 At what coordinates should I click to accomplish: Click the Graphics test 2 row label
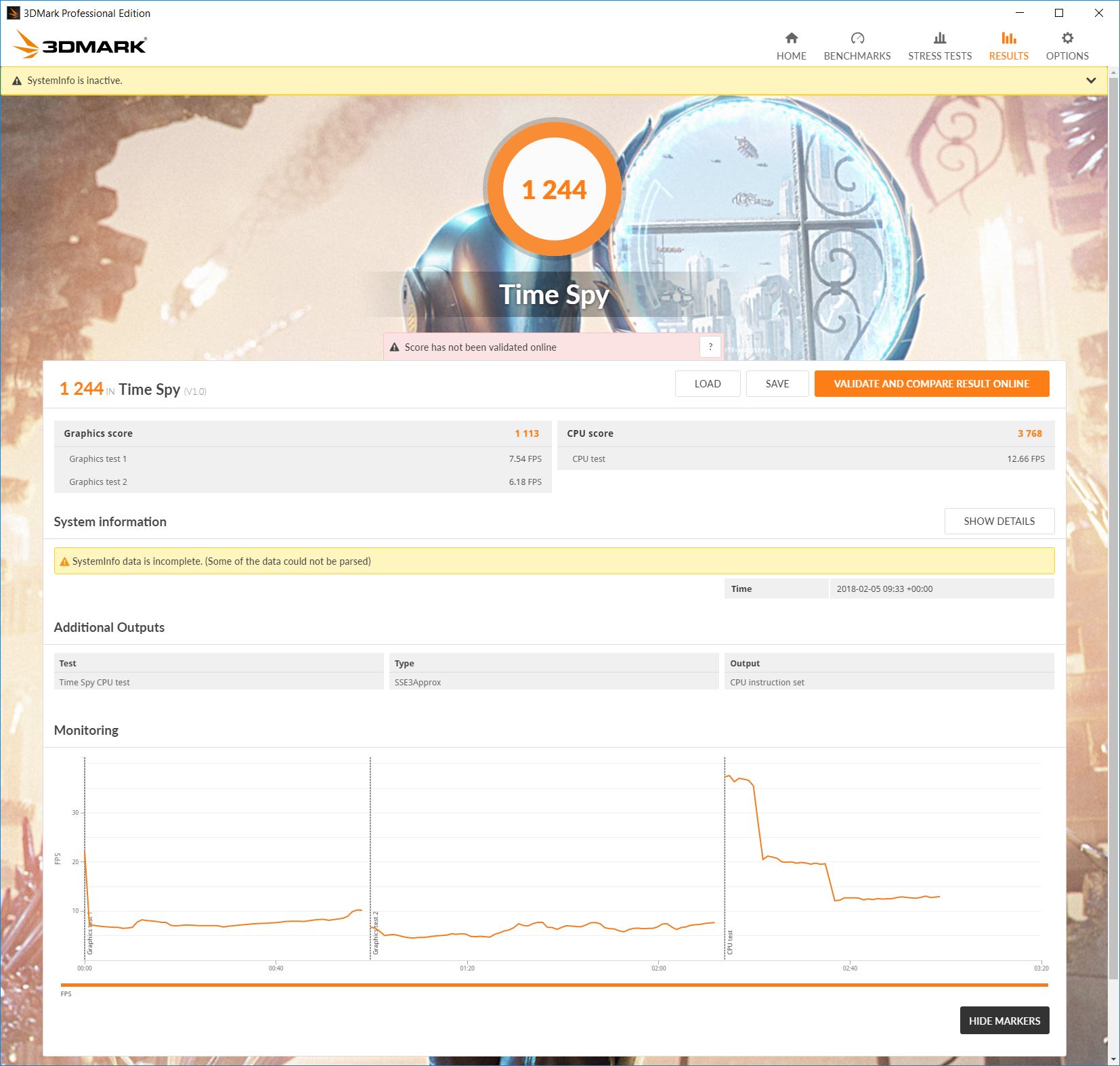98,482
